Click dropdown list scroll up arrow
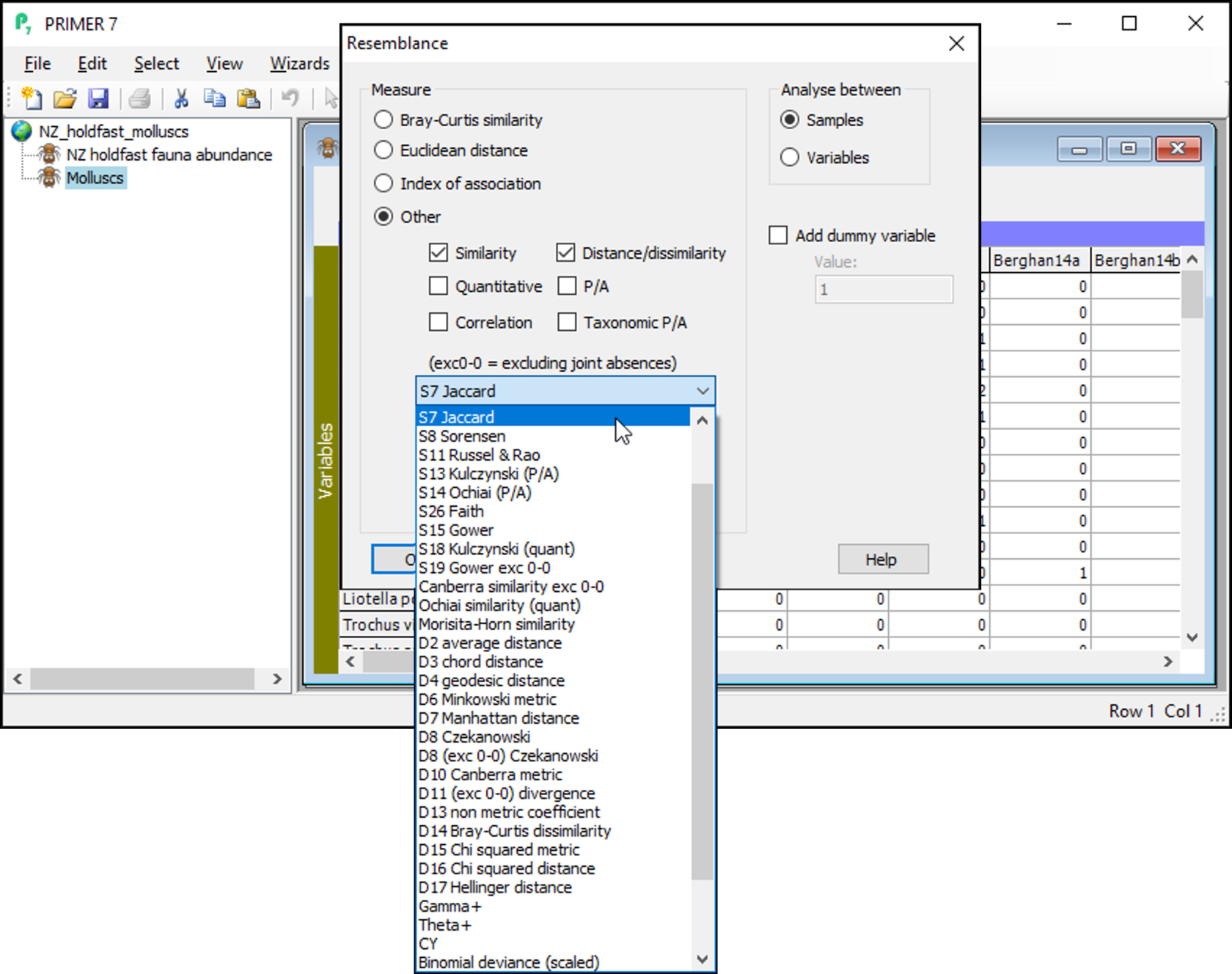The height and width of the screenshot is (974, 1232). point(702,420)
